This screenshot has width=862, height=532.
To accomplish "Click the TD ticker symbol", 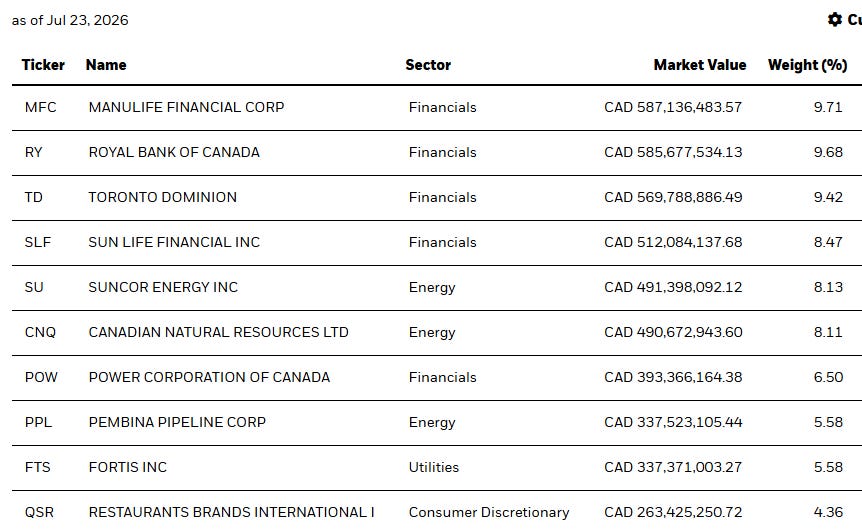I will [x=34, y=197].
